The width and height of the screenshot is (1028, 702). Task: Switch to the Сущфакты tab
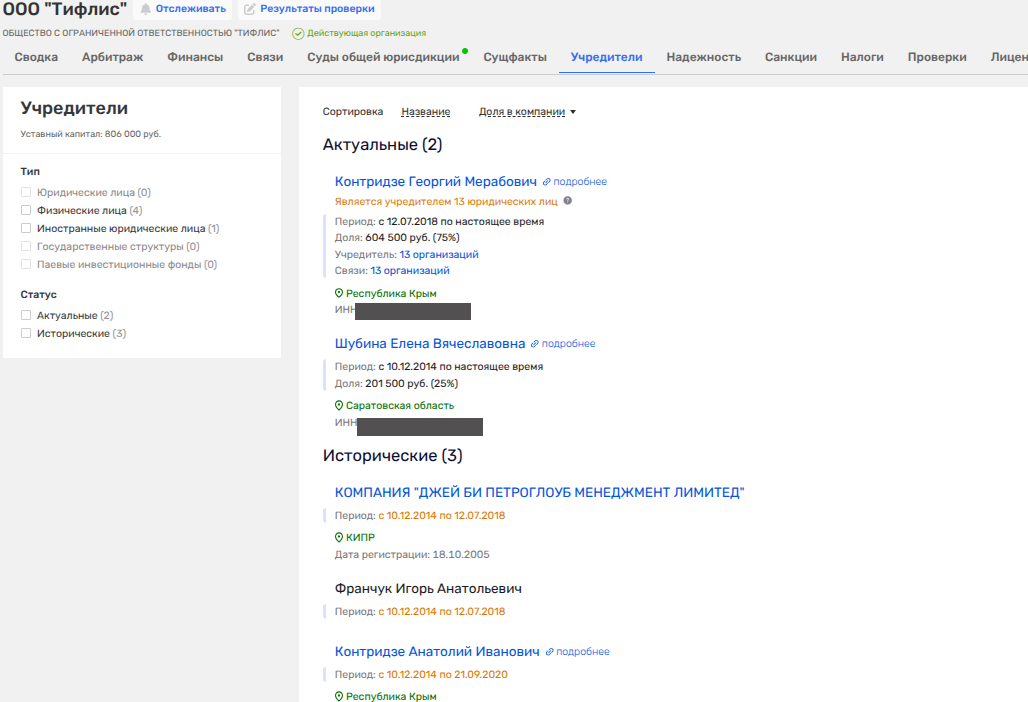click(515, 57)
